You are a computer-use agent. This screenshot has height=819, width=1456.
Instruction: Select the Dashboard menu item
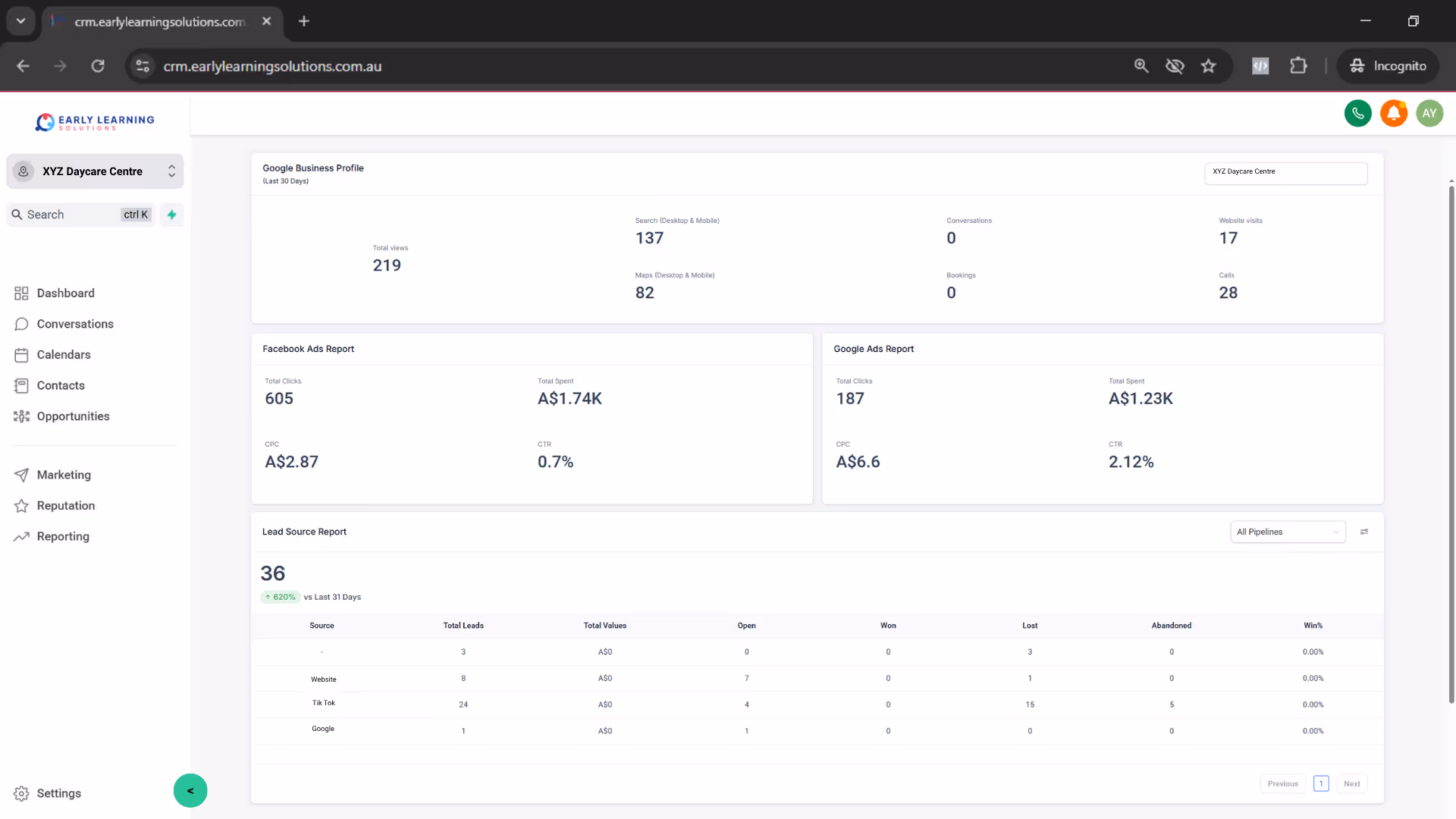[65, 293]
